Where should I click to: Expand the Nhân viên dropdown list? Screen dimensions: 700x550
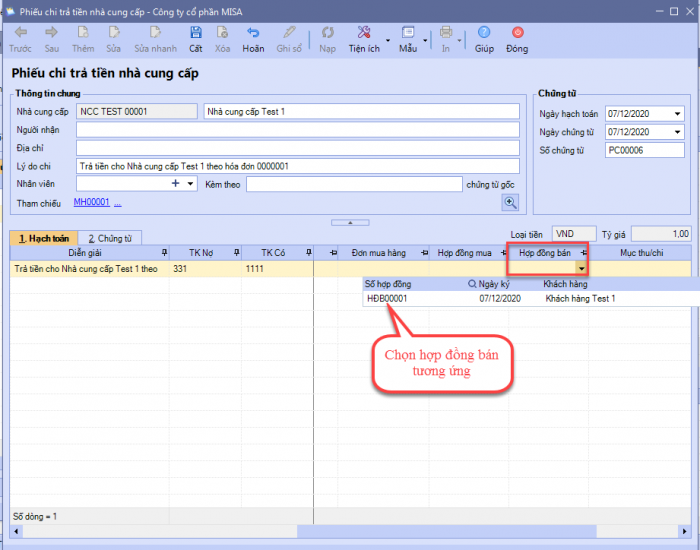point(190,184)
